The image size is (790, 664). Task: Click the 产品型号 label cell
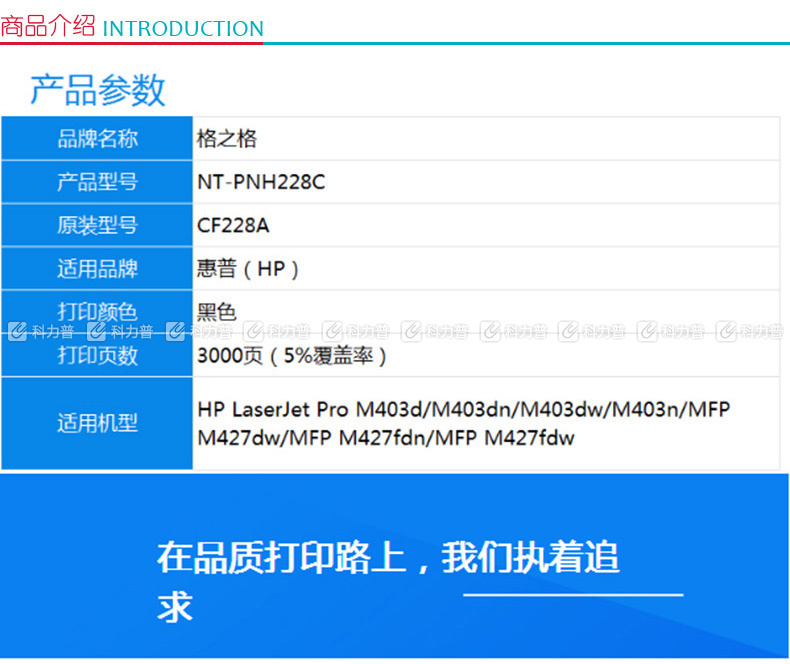(97, 182)
